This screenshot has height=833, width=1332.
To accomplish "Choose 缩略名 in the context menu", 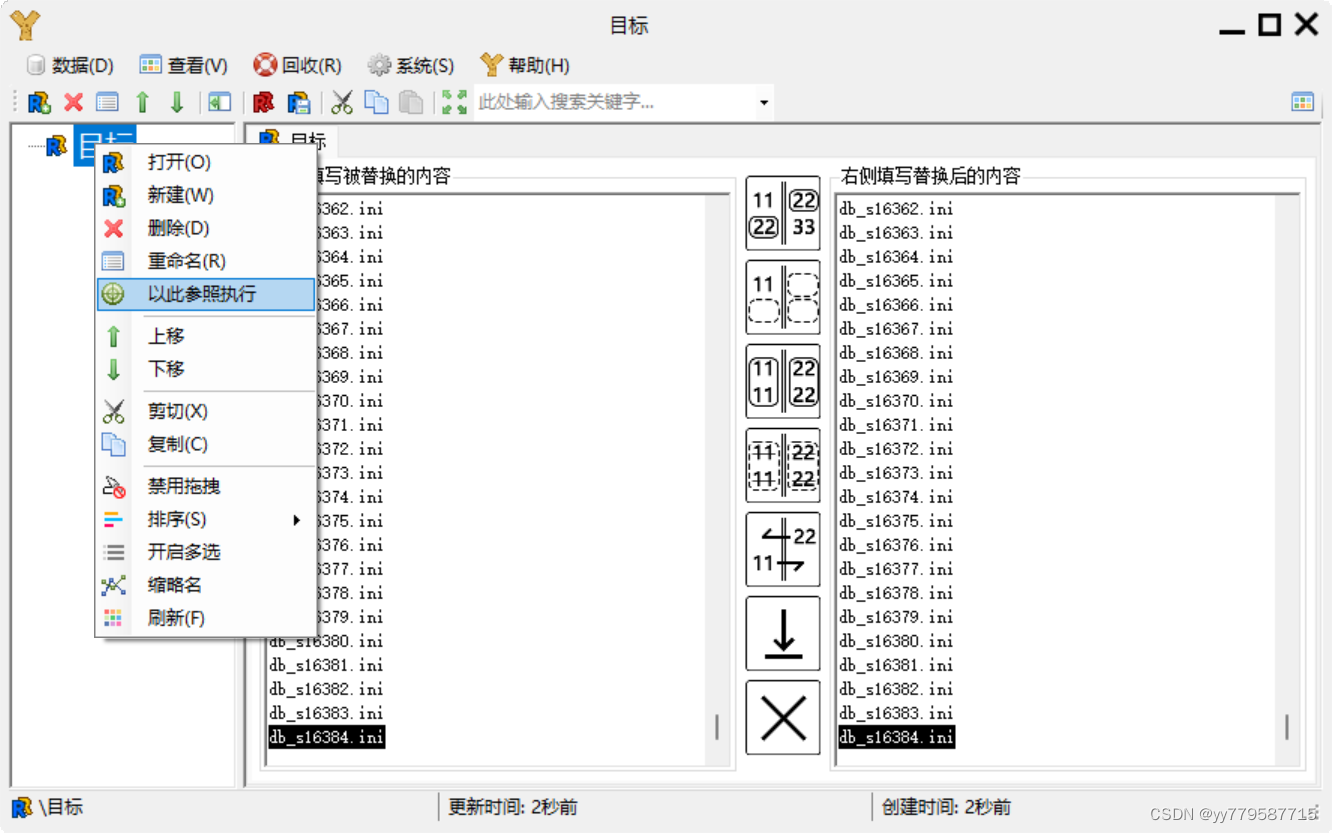I will click(206, 585).
